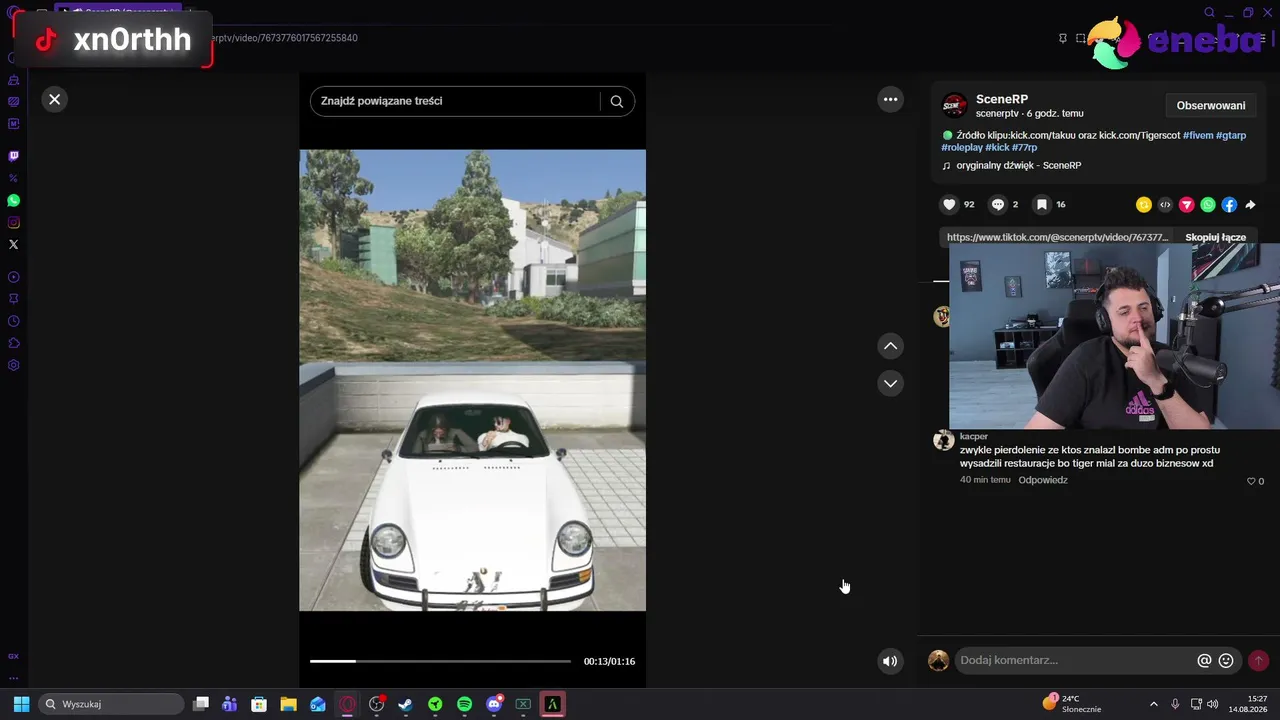The height and width of the screenshot is (720, 1280).
Task: Open the SceneRP profile avatar
Action: point(955,106)
